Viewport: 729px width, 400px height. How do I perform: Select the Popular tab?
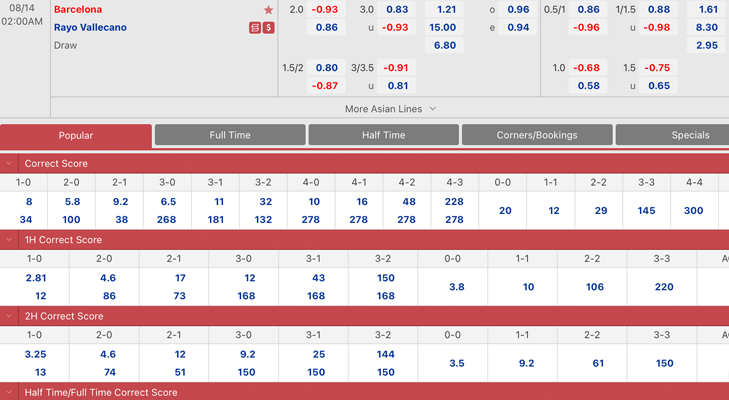point(76,135)
